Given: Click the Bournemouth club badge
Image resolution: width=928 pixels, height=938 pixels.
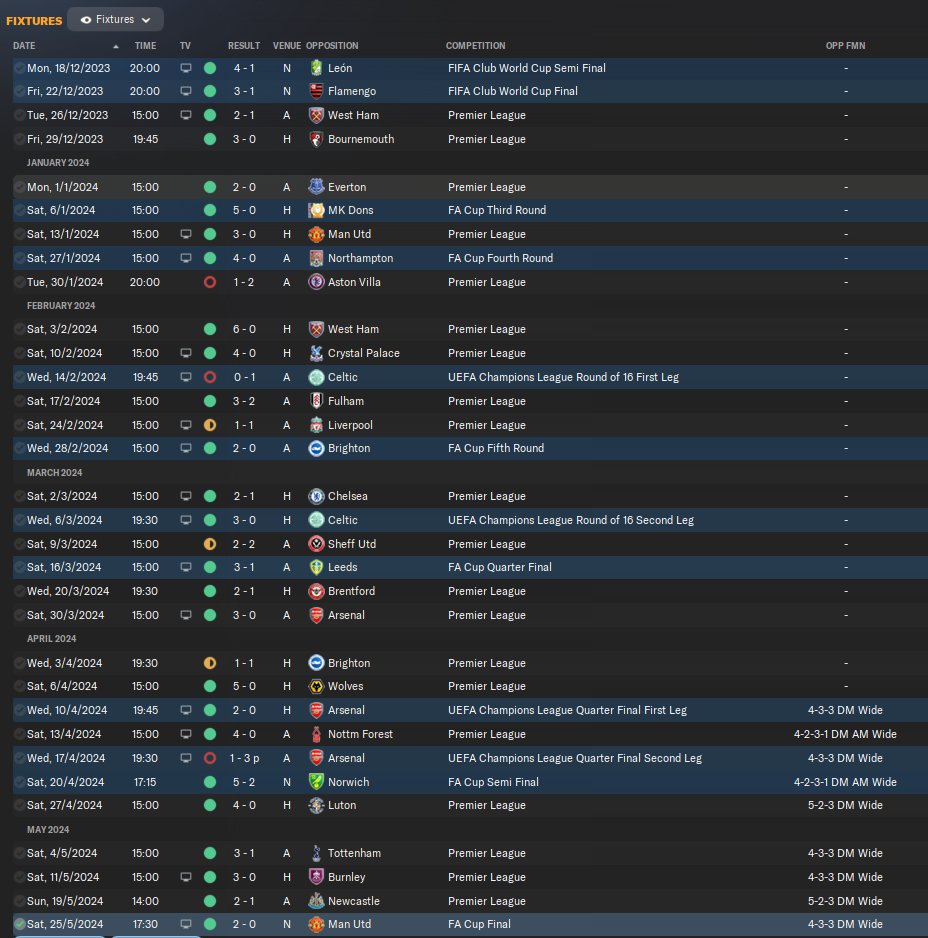Looking at the screenshot, I should point(316,139).
